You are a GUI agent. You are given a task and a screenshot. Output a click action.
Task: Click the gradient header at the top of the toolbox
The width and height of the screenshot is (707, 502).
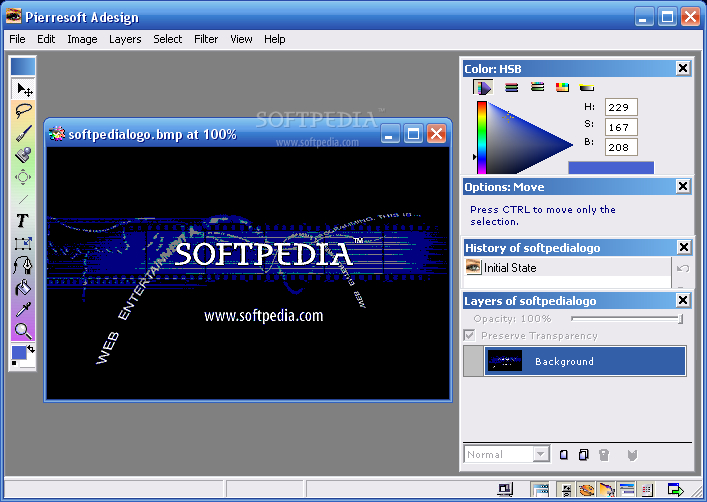coord(23,66)
